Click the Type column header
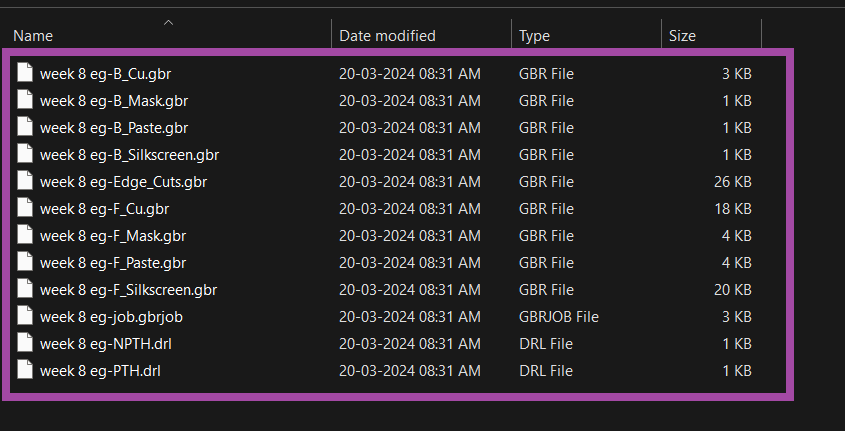Viewport: 845px width, 431px height. pos(534,36)
